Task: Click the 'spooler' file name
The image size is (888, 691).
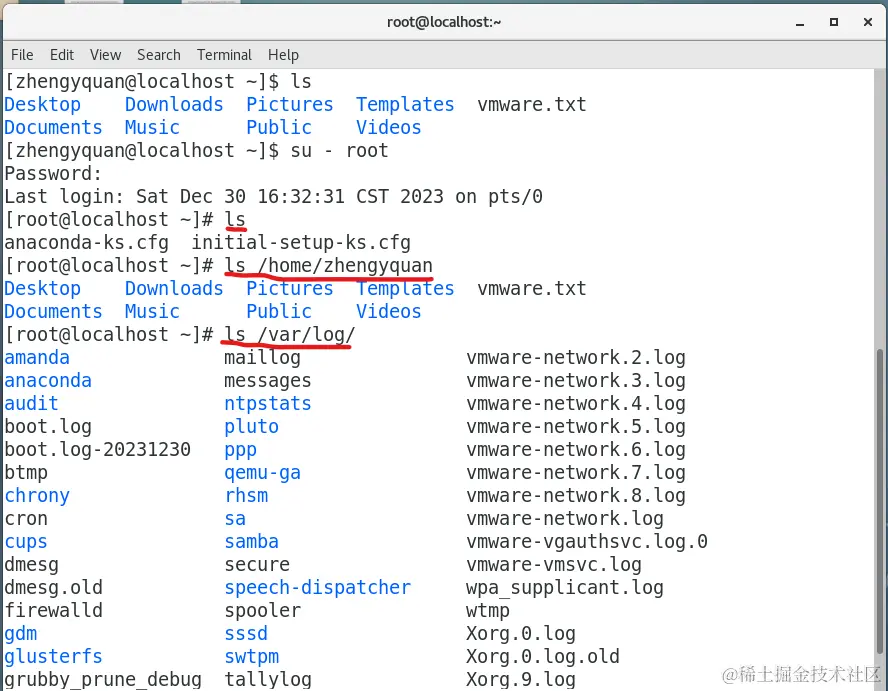Action: pyautogui.click(x=262, y=611)
